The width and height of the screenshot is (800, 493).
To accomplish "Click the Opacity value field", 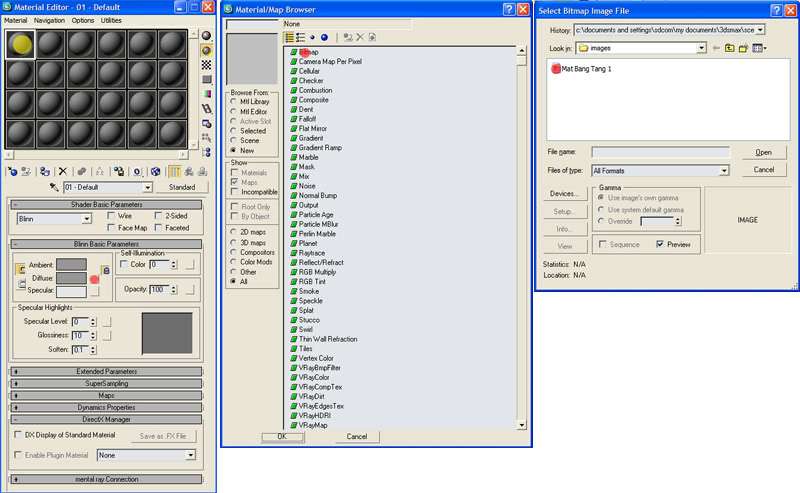I will [x=159, y=289].
